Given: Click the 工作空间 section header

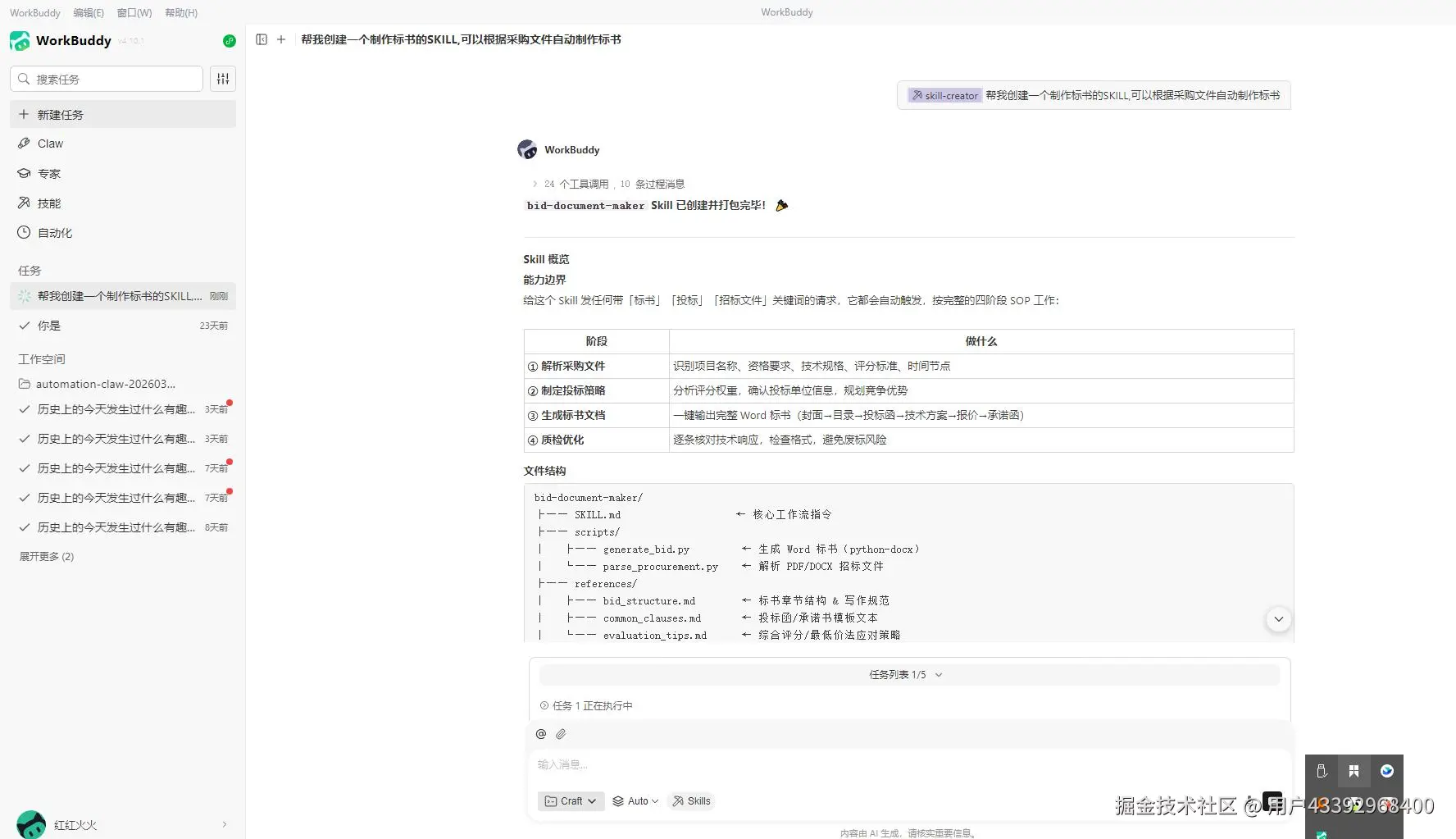Looking at the screenshot, I should tap(42, 359).
